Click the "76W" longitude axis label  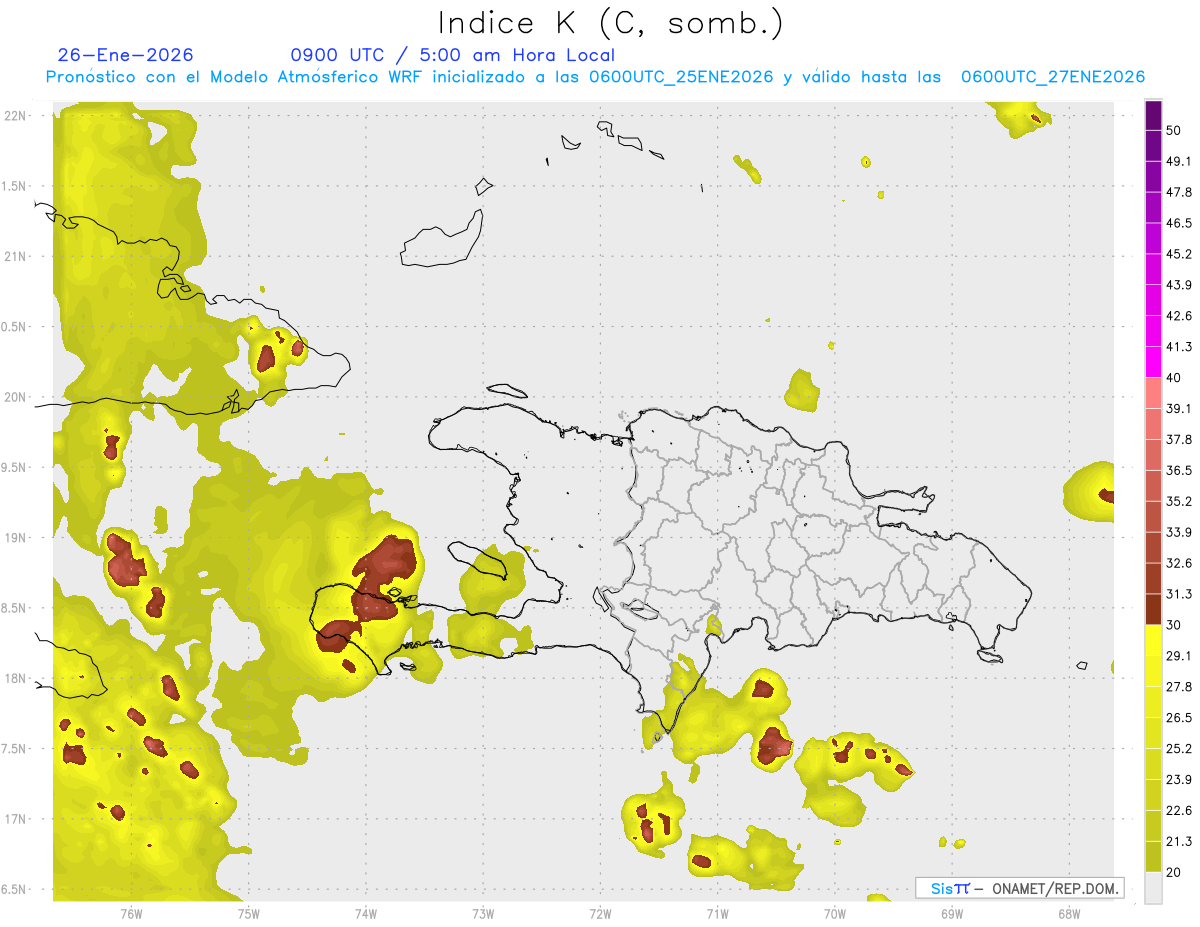click(131, 914)
